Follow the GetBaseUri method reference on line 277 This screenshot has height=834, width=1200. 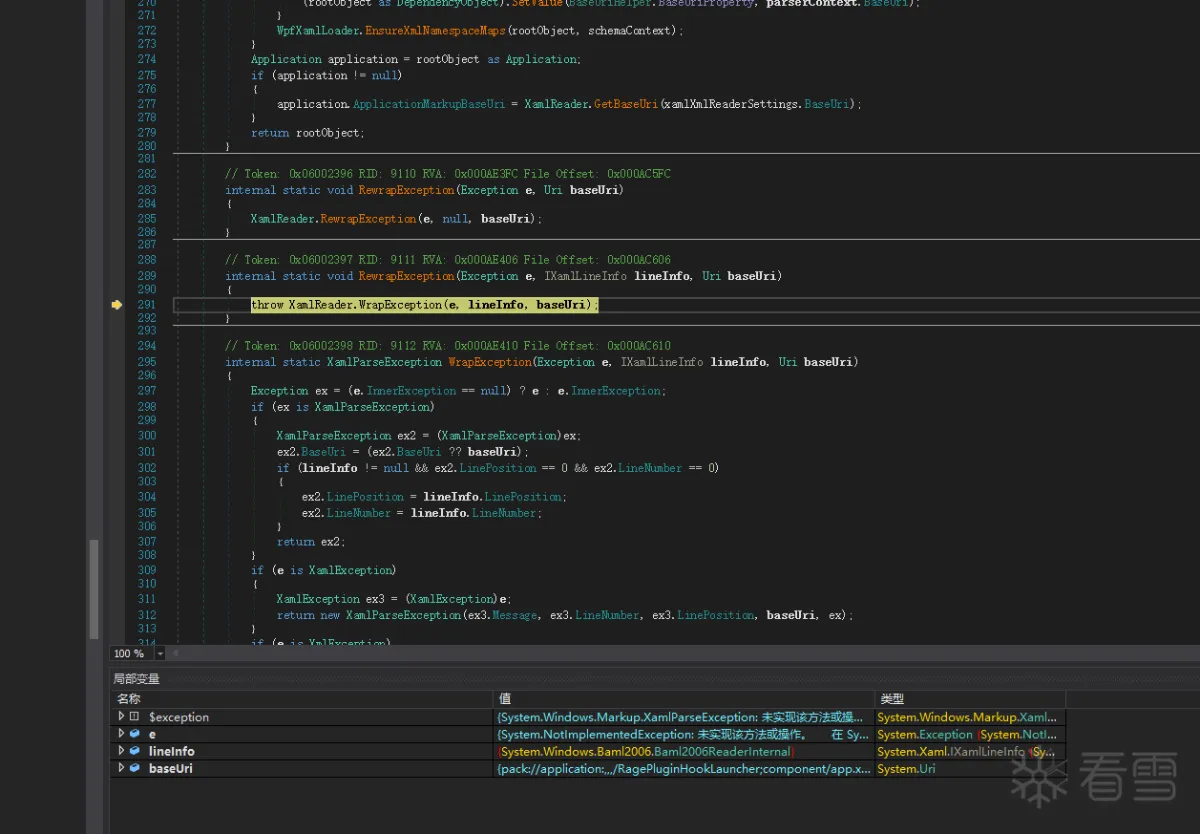[x=626, y=104]
